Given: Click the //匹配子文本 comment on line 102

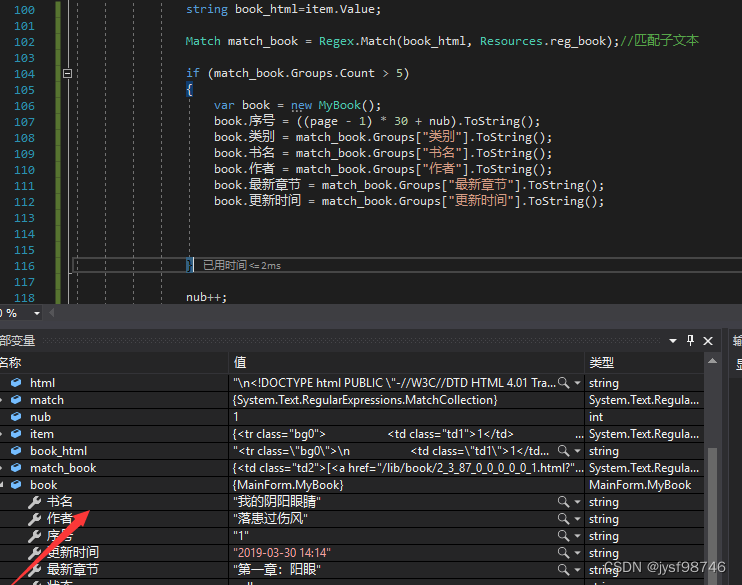Looking at the screenshot, I should coord(659,41).
